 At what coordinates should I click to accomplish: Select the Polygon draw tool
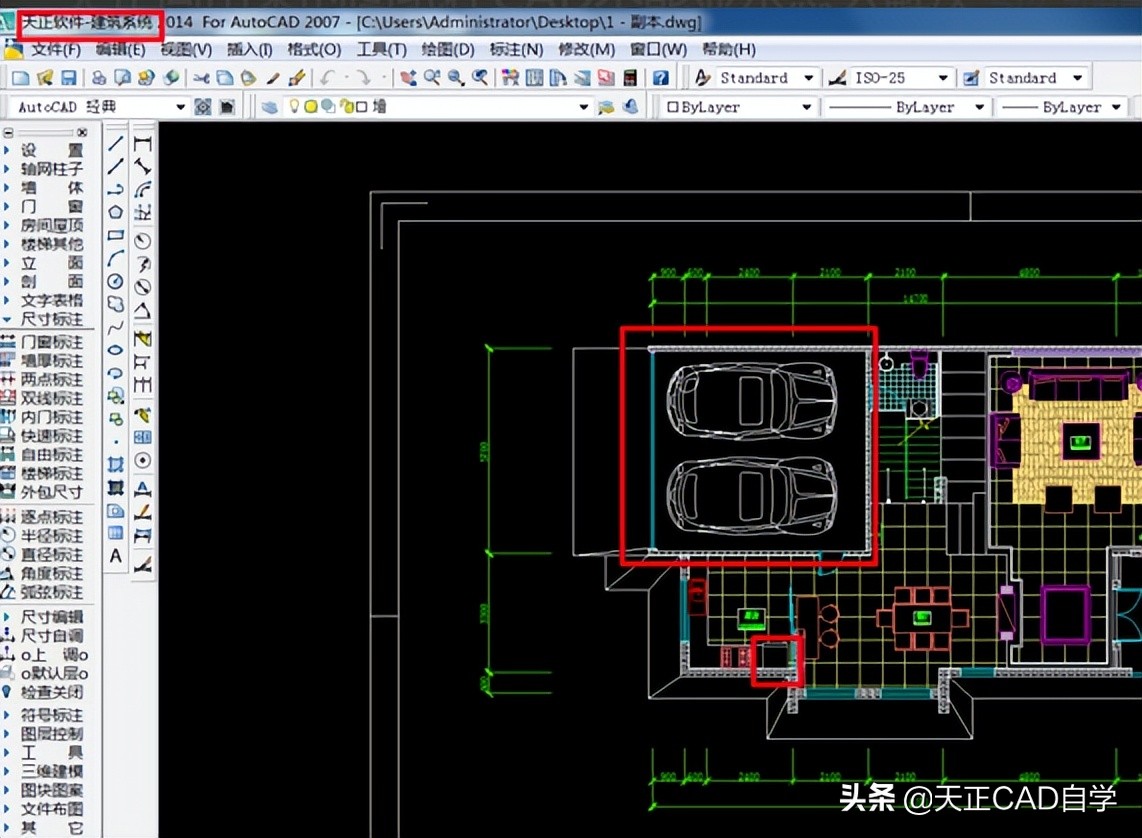pyautogui.click(x=116, y=212)
